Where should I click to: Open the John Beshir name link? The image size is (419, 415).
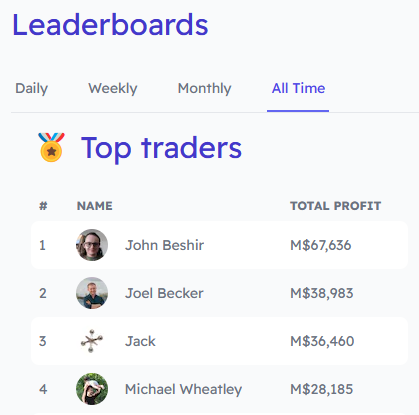[x=164, y=245]
